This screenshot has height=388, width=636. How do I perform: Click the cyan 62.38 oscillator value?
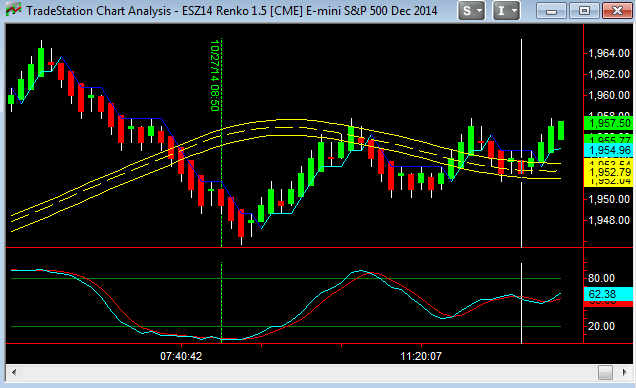click(608, 294)
